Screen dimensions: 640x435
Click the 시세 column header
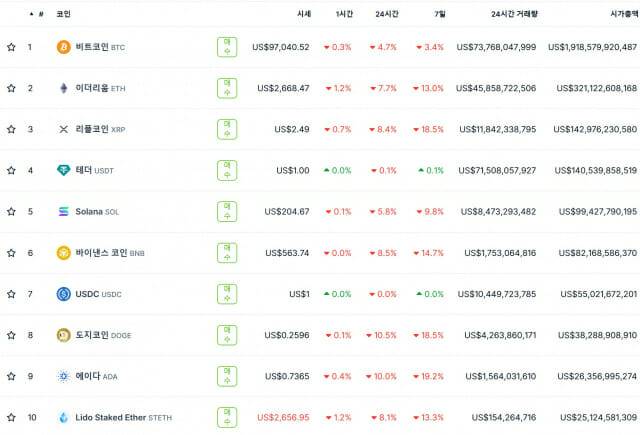[303, 15]
